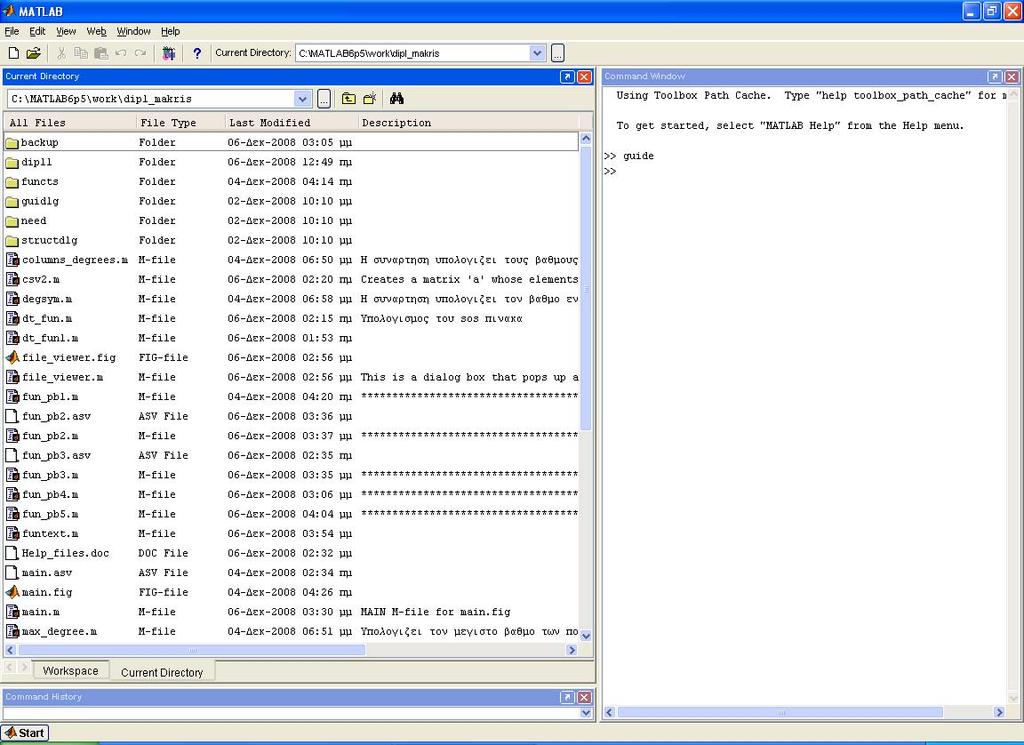Launch Simulink from the toolbar icon

(x=168, y=54)
